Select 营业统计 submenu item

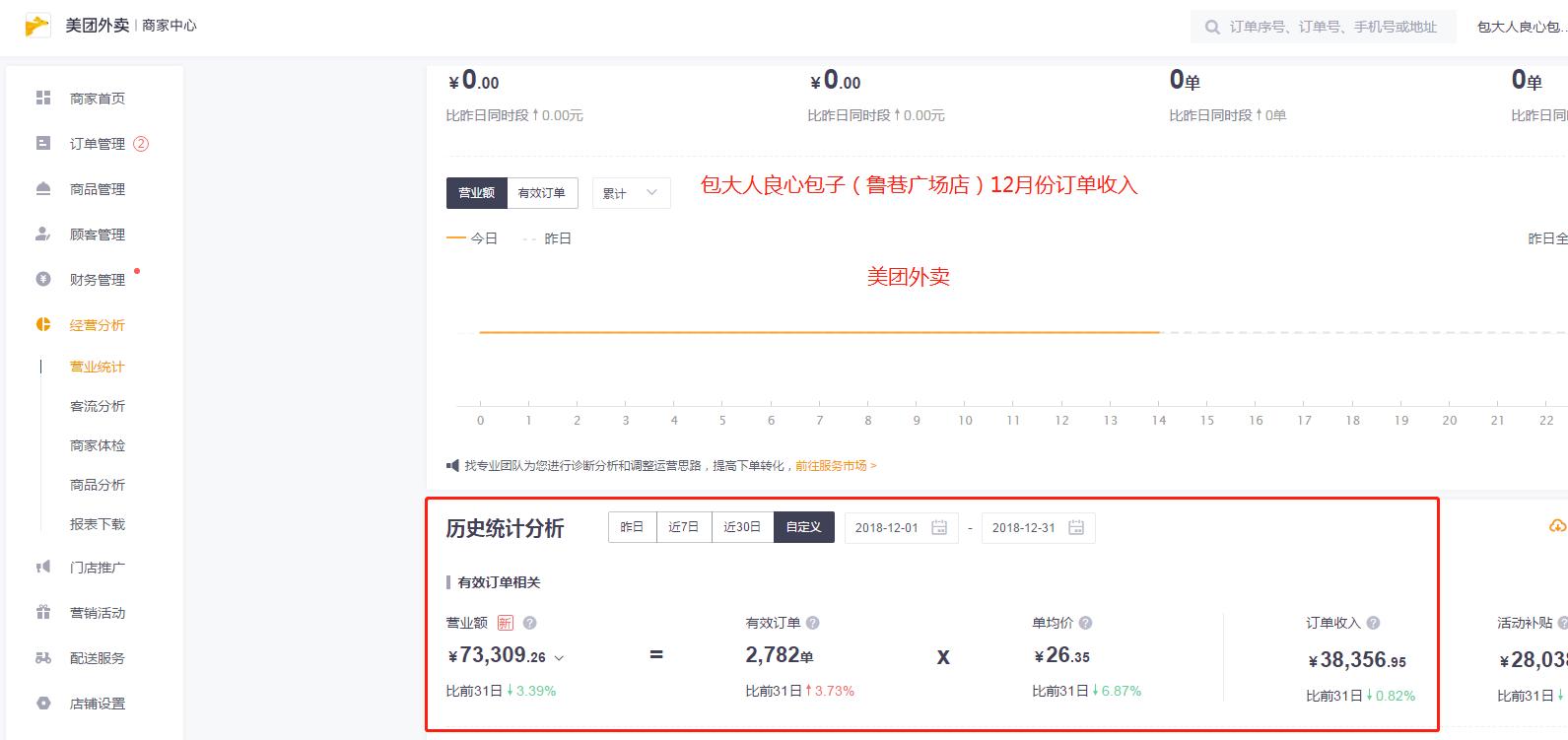click(x=97, y=367)
